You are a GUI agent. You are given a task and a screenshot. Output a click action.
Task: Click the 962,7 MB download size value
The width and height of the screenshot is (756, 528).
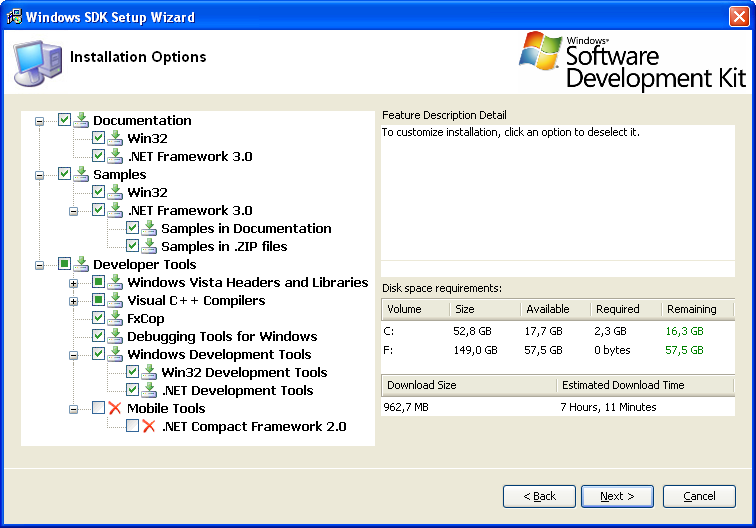[406, 407]
